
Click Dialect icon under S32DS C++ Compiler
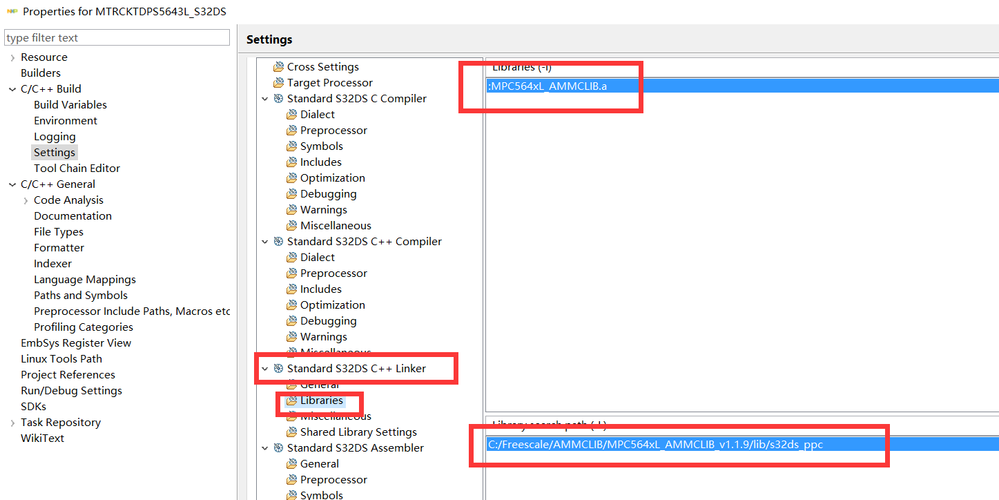coord(291,257)
